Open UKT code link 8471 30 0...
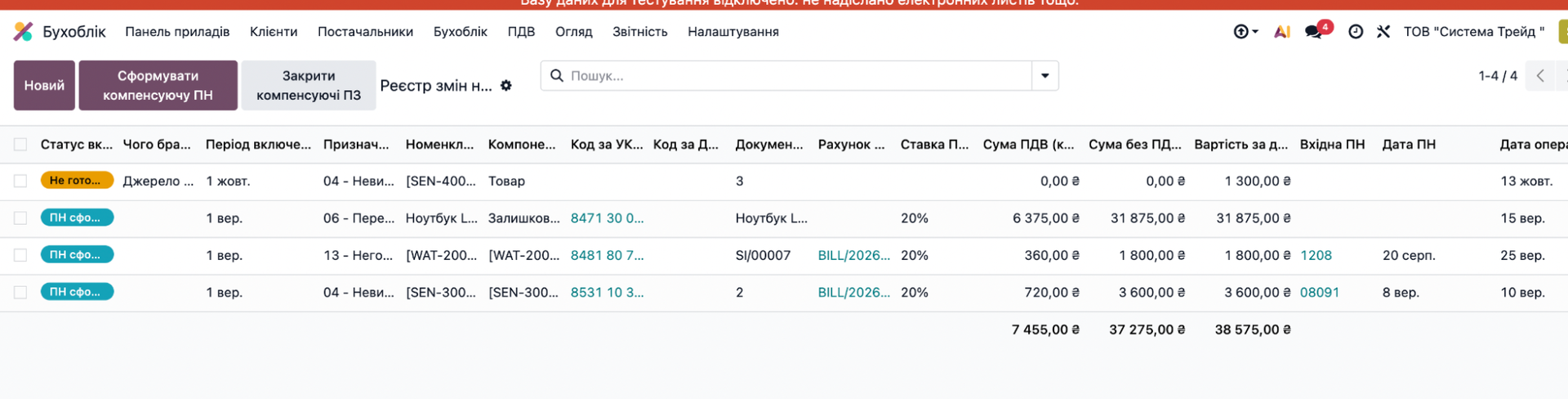Image resolution: width=1568 pixels, height=399 pixels. point(607,218)
